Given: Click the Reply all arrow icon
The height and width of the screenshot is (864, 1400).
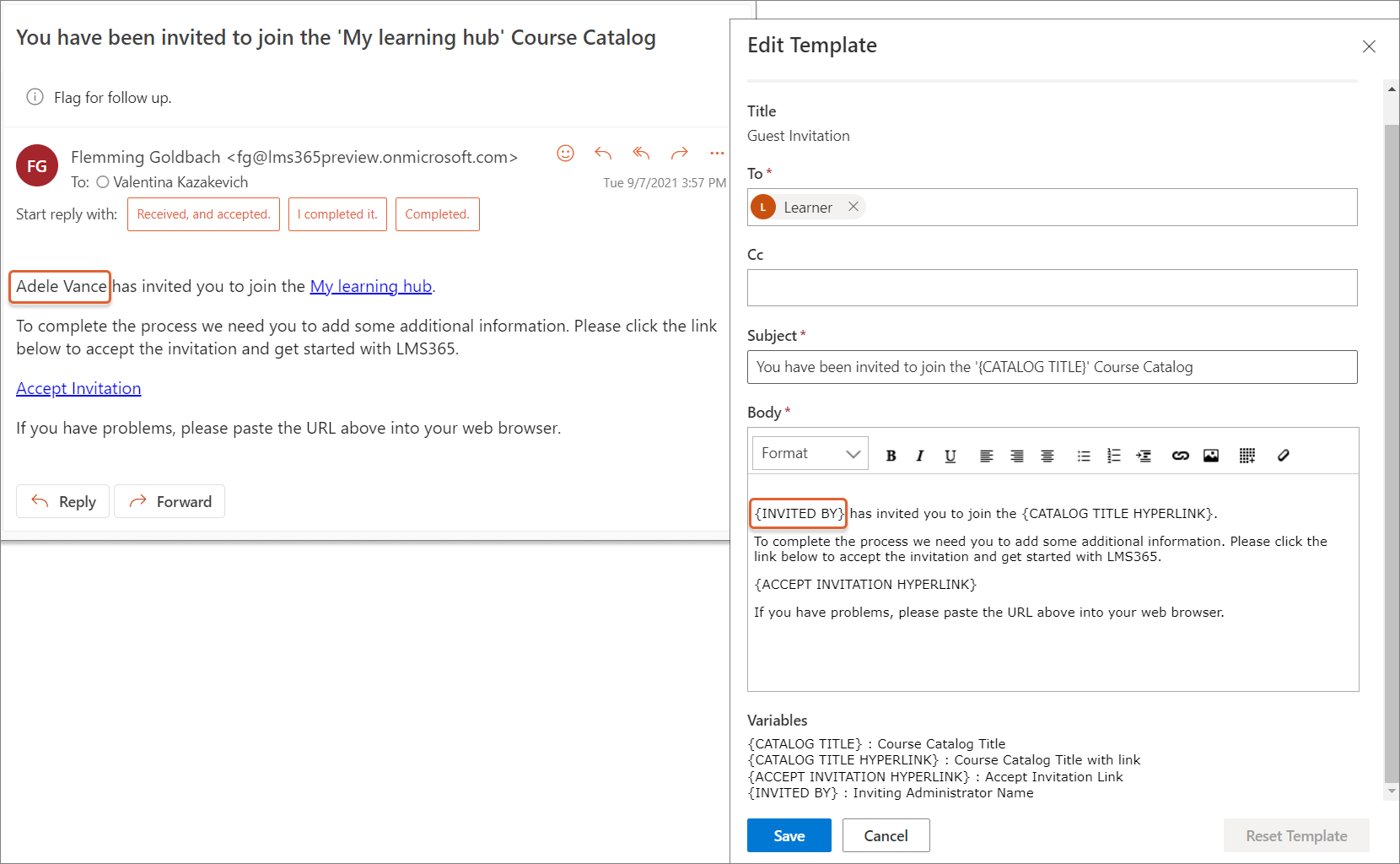Looking at the screenshot, I should click(641, 153).
